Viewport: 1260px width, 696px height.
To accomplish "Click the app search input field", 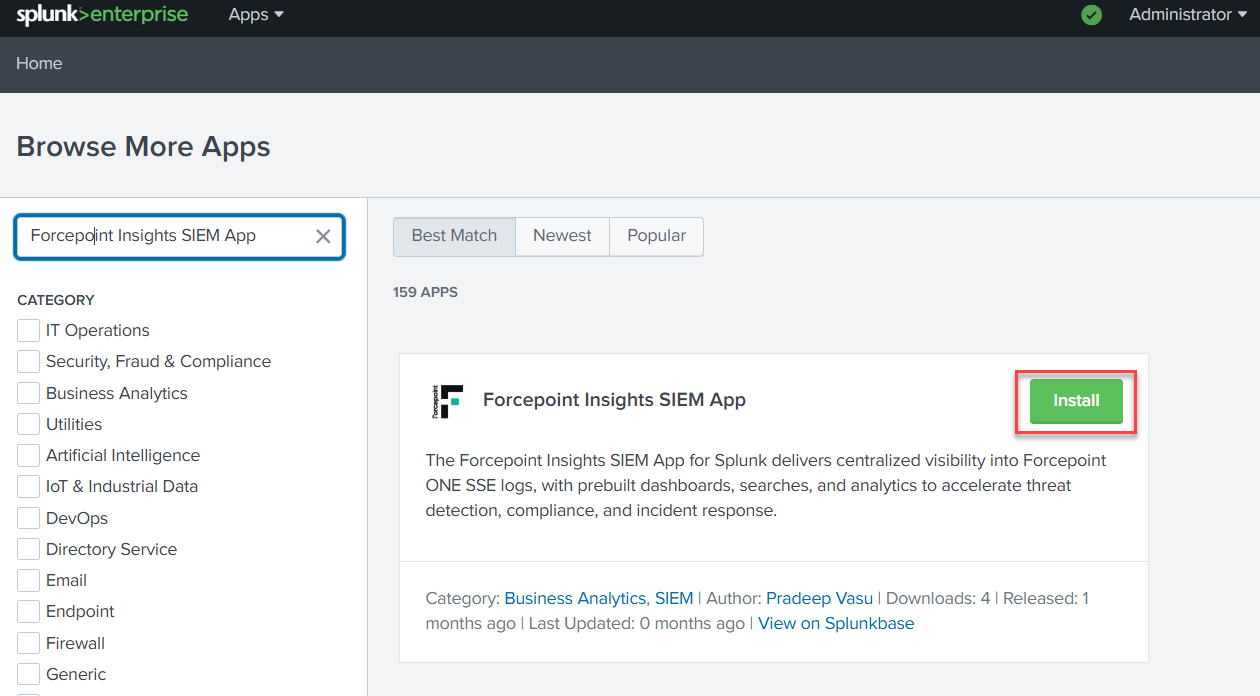I will click(x=165, y=236).
